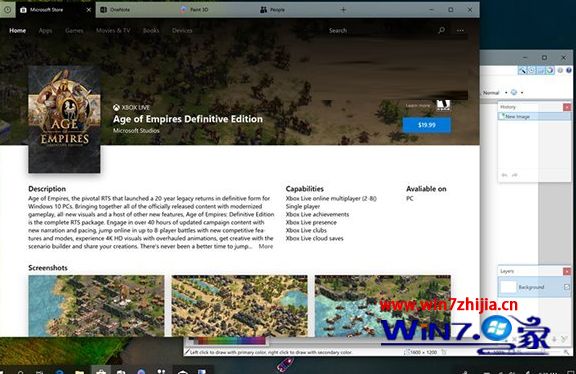Switch to the Paint 3D tab
576x374 pixels.
click(195, 10)
